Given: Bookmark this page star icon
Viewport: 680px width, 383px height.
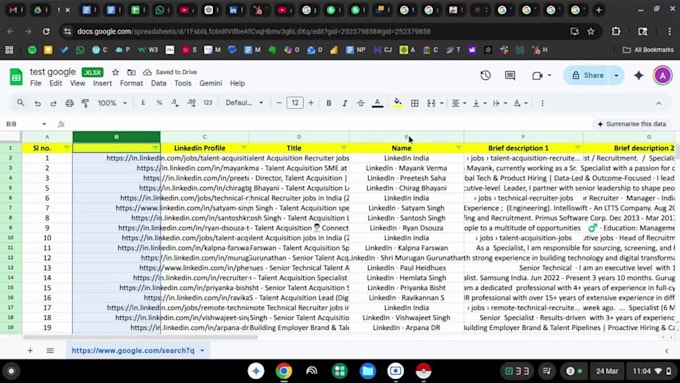Looking at the screenshot, I should (591, 31).
